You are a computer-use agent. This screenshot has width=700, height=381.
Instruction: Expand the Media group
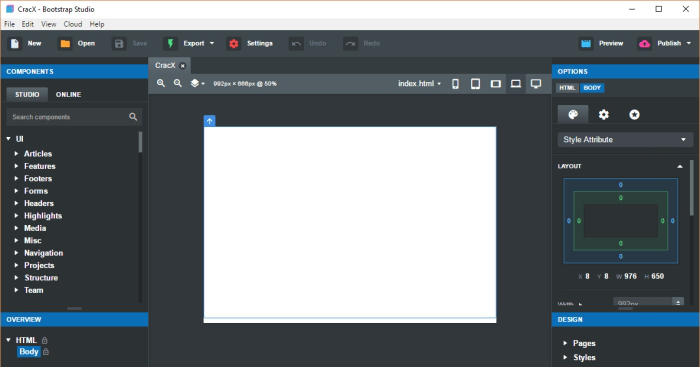pos(17,228)
